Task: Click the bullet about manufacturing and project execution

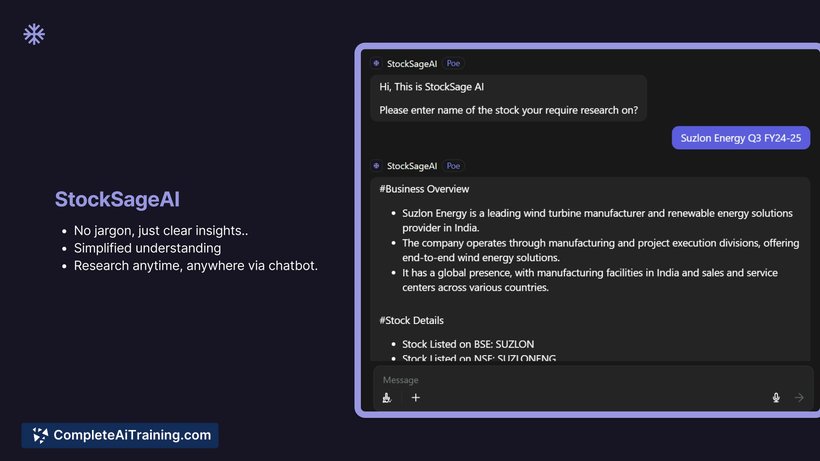Action: [x=600, y=250]
